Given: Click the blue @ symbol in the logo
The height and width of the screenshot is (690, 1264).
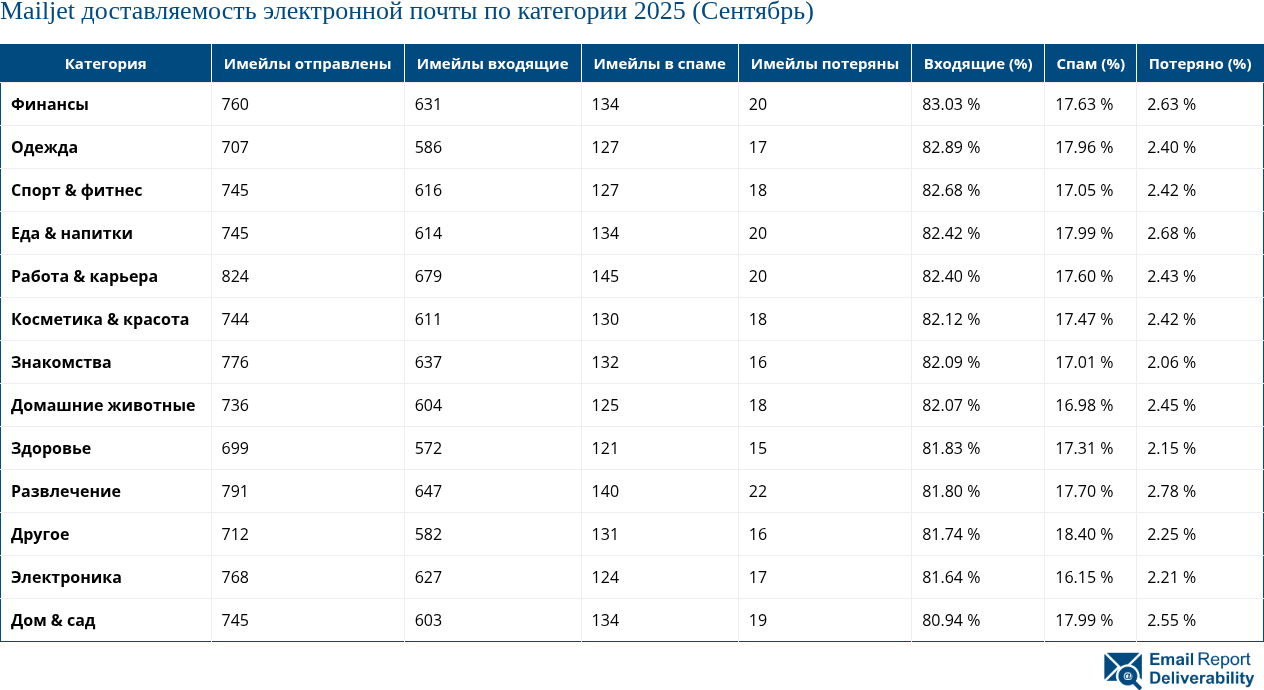Looking at the screenshot, I should pyautogui.click(x=1127, y=676).
